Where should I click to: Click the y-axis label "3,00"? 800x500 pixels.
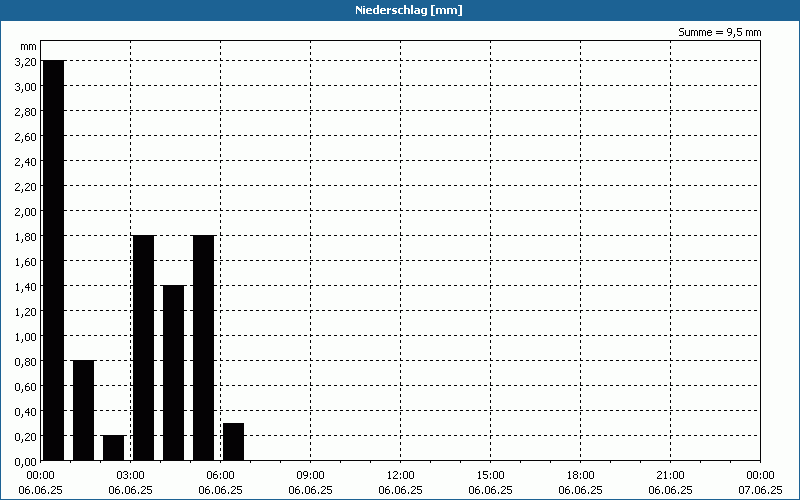[x=26, y=87]
